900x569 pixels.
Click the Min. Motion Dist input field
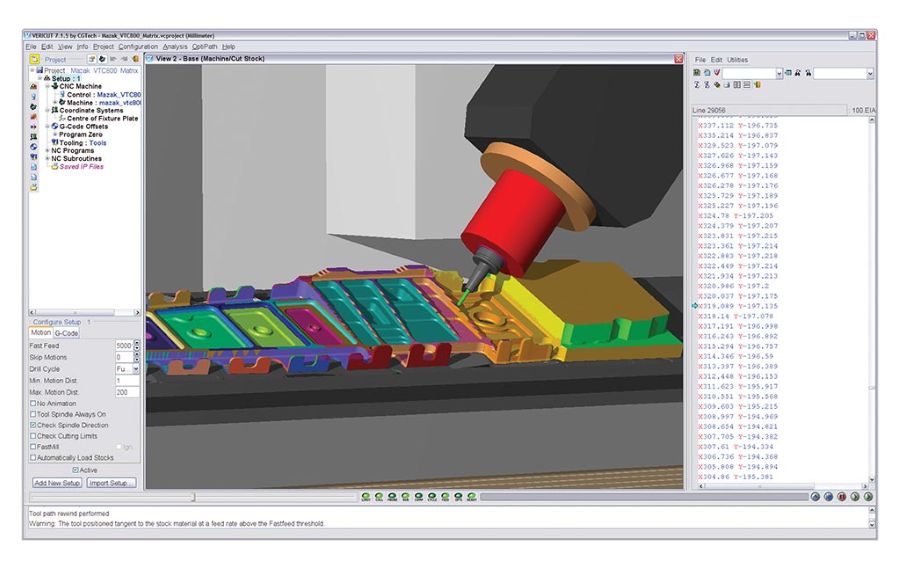pos(127,381)
